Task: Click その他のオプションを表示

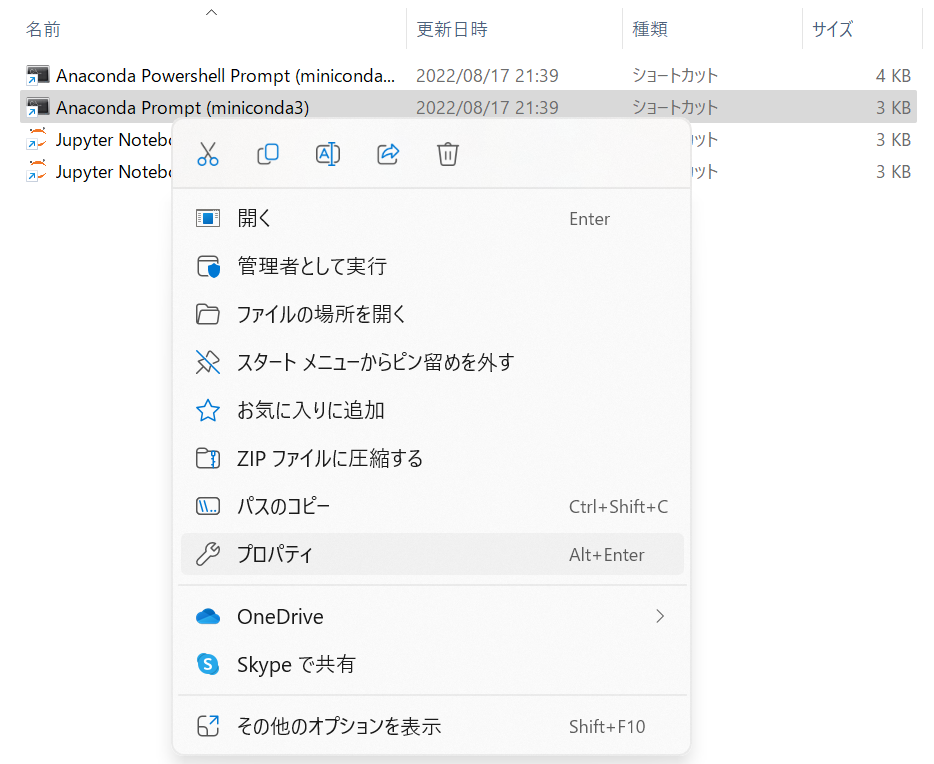Action: (432, 726)
